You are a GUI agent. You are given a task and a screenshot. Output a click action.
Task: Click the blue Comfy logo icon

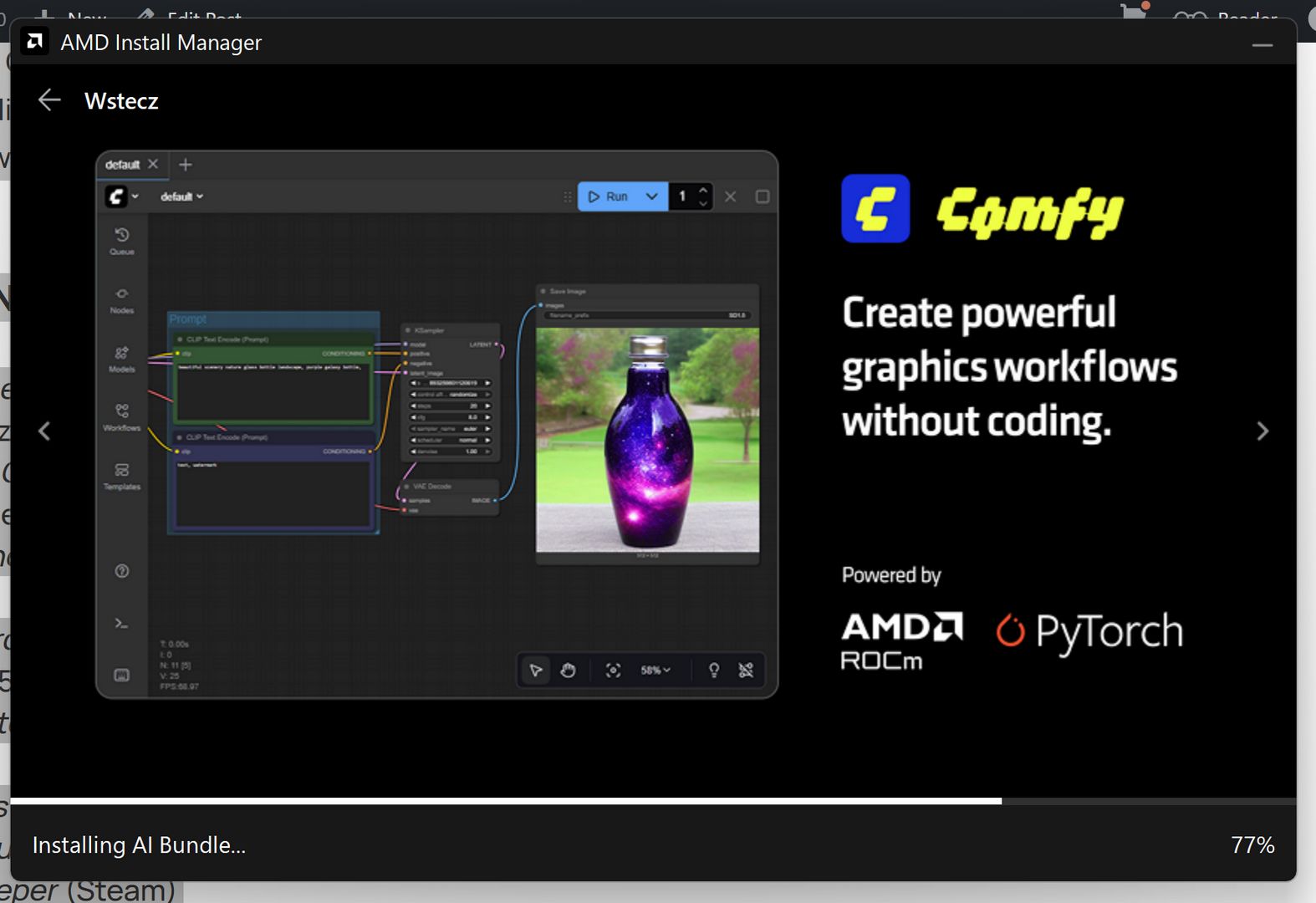point(875,208)
